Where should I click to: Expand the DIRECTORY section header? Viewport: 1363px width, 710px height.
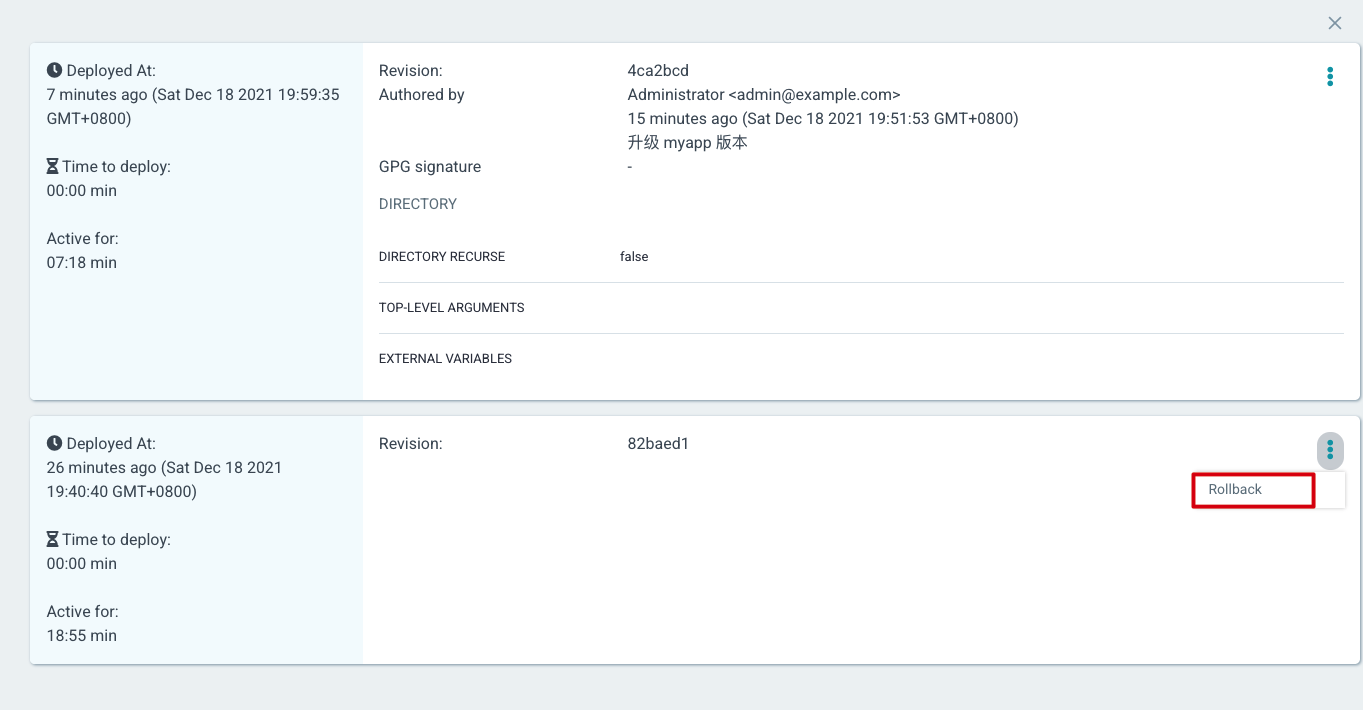418,204
